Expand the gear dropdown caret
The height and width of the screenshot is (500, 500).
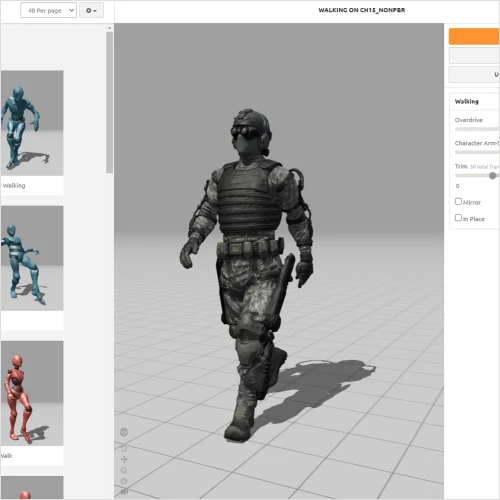coord(95,11)
